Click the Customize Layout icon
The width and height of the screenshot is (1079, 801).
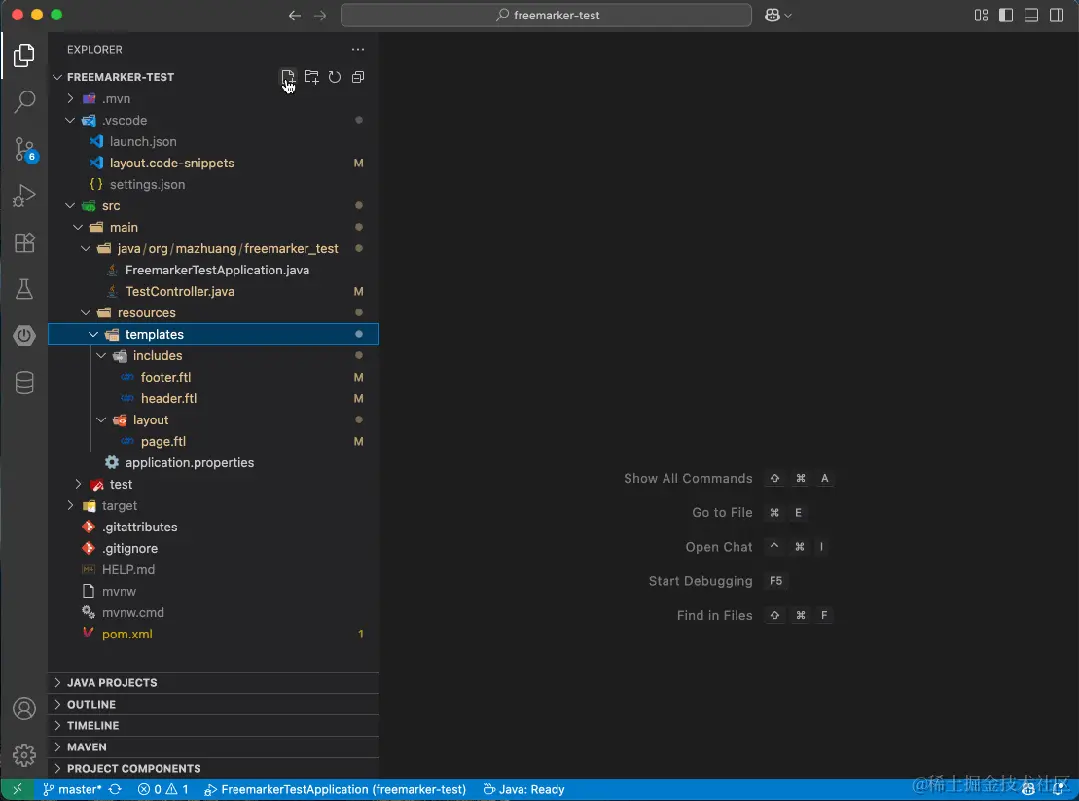[981, 15]
